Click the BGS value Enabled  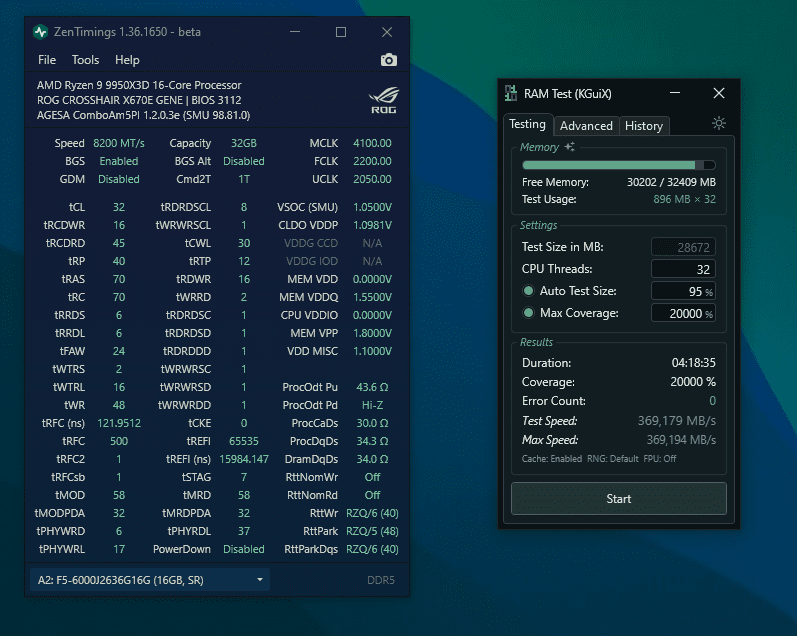(x=119, y=161)
